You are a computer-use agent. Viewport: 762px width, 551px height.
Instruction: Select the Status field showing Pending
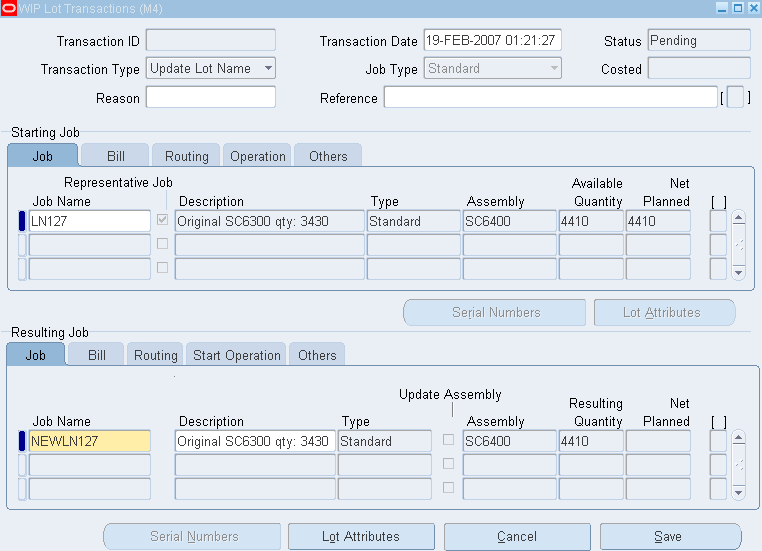[x=699, y=40]
